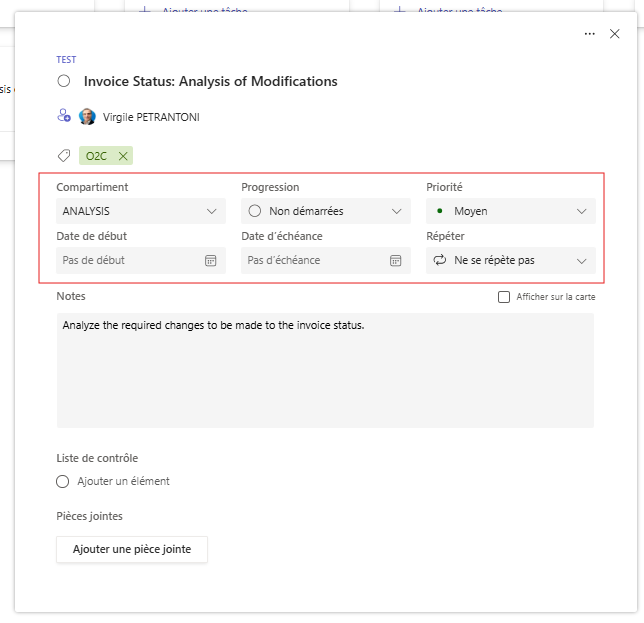The height and width of the screenshot is (623, 644).
Task: Click Ajouter une pièce jointe button
Action: 132,550
